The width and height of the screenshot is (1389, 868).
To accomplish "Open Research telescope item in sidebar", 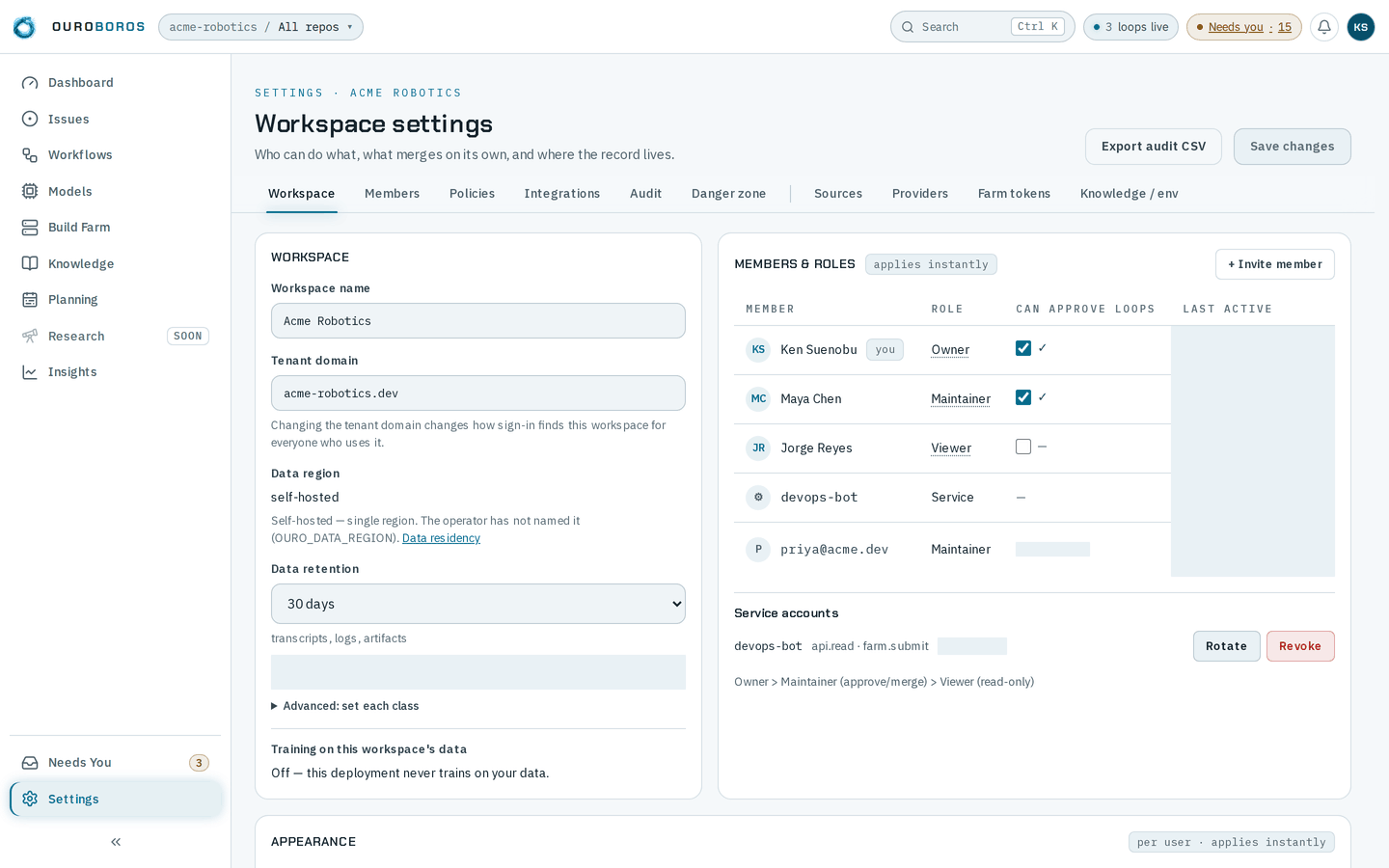I will (116, 336).
